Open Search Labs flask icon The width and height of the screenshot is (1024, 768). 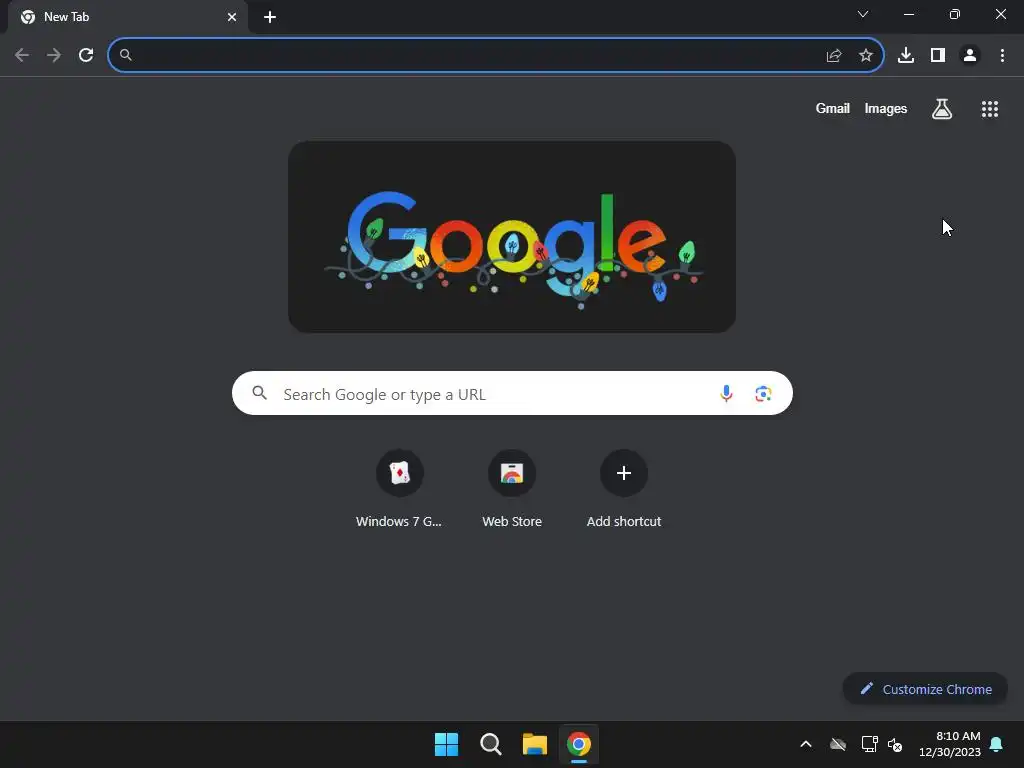click(x=942, y=109)
